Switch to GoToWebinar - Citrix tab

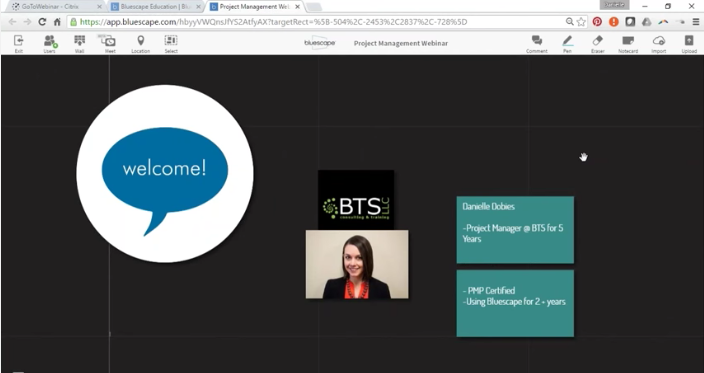pyautogui.click(x=53, y=7)
